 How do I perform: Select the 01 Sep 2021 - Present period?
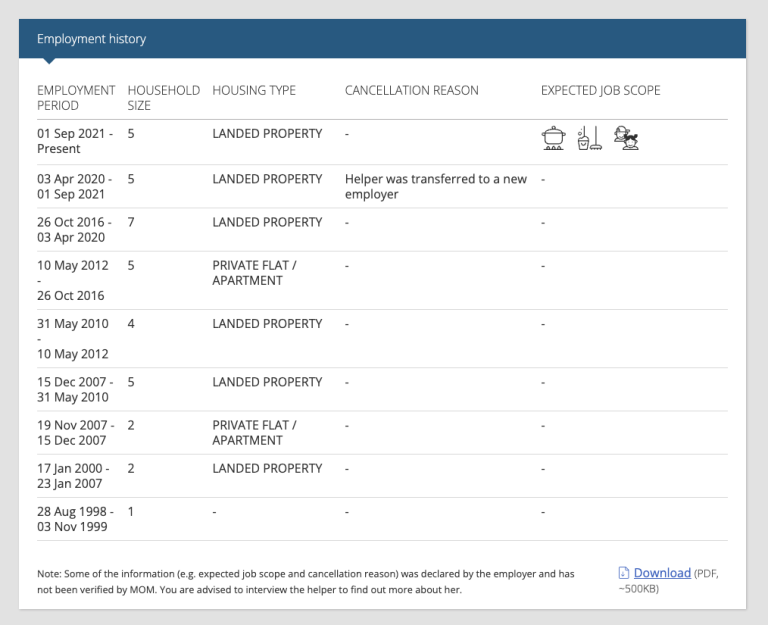pyautogui.click(x=75, y=141)
